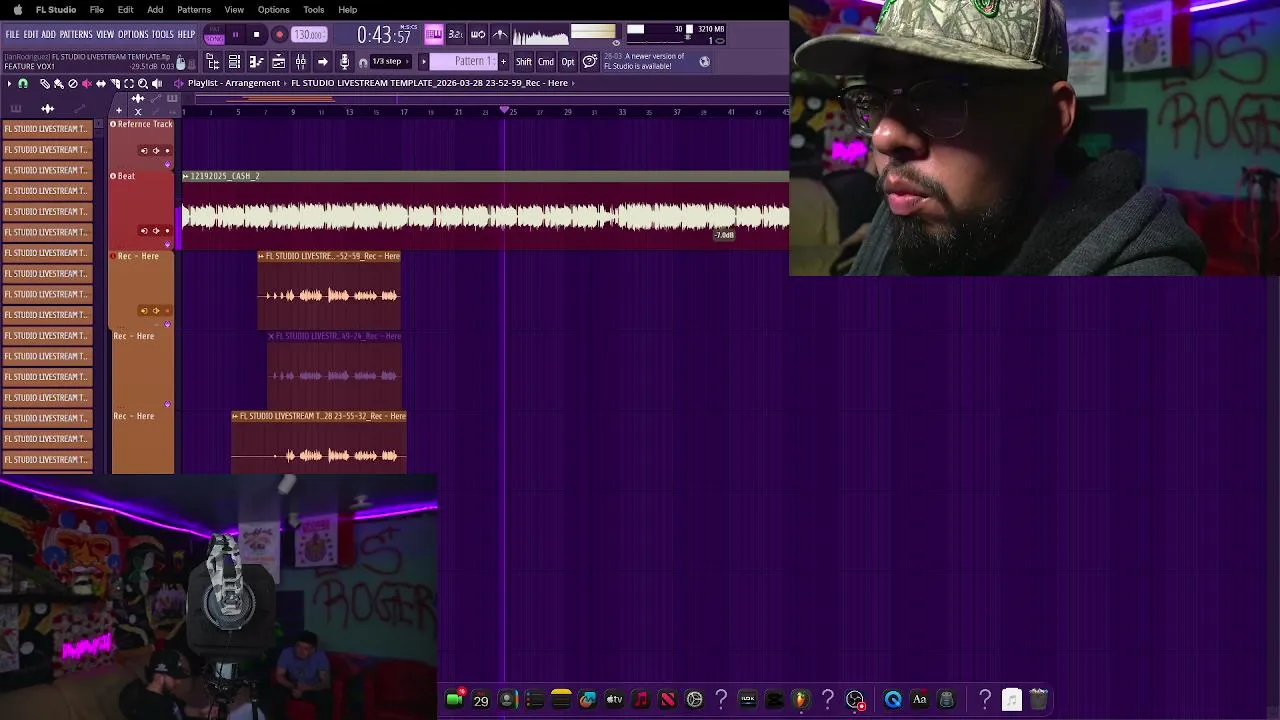Click the loop recording icon
1280x720 pixels.
[478, 34]
